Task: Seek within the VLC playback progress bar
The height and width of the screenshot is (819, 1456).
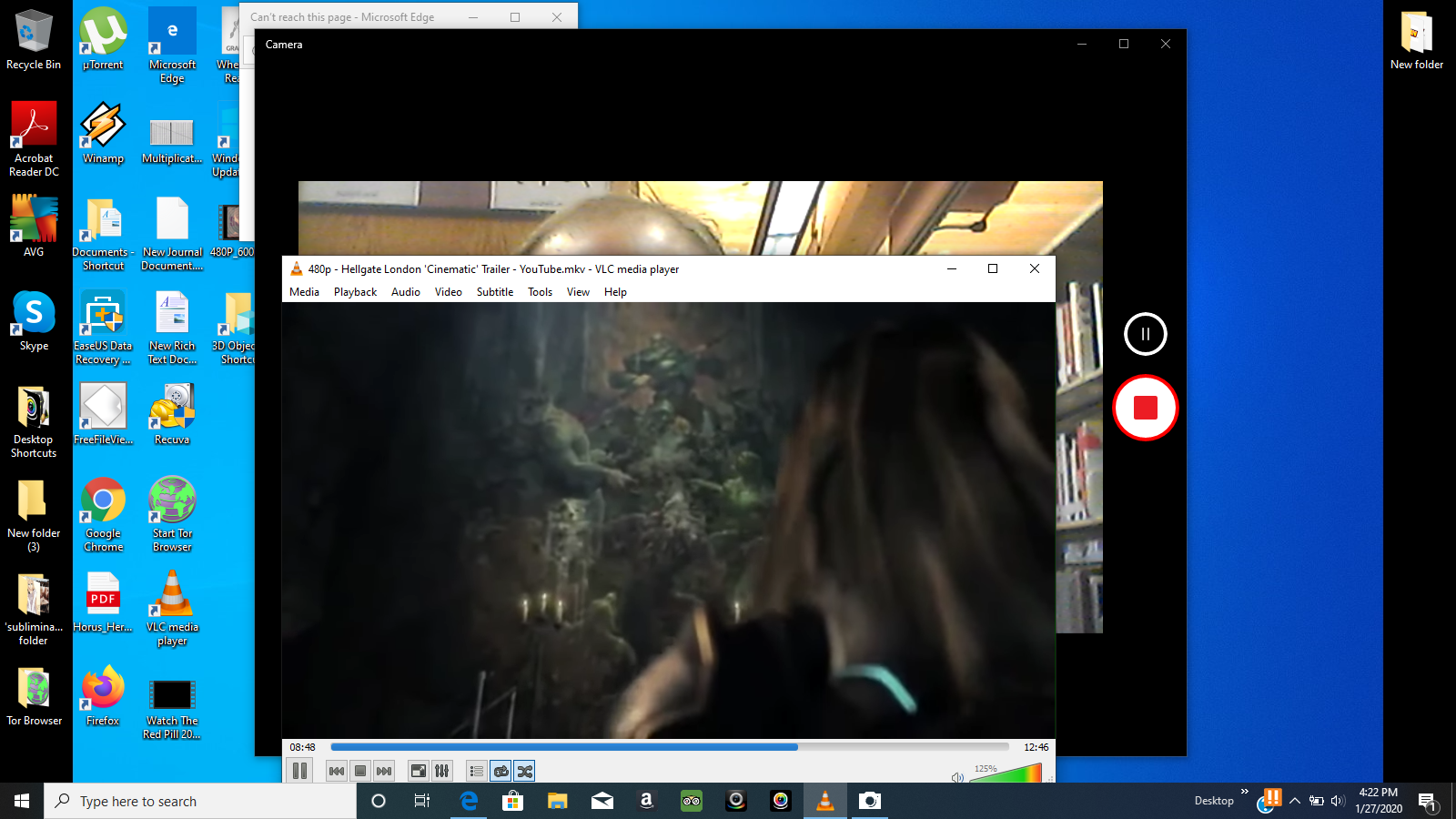Action: pyautogui.click(x=670, y=747)
